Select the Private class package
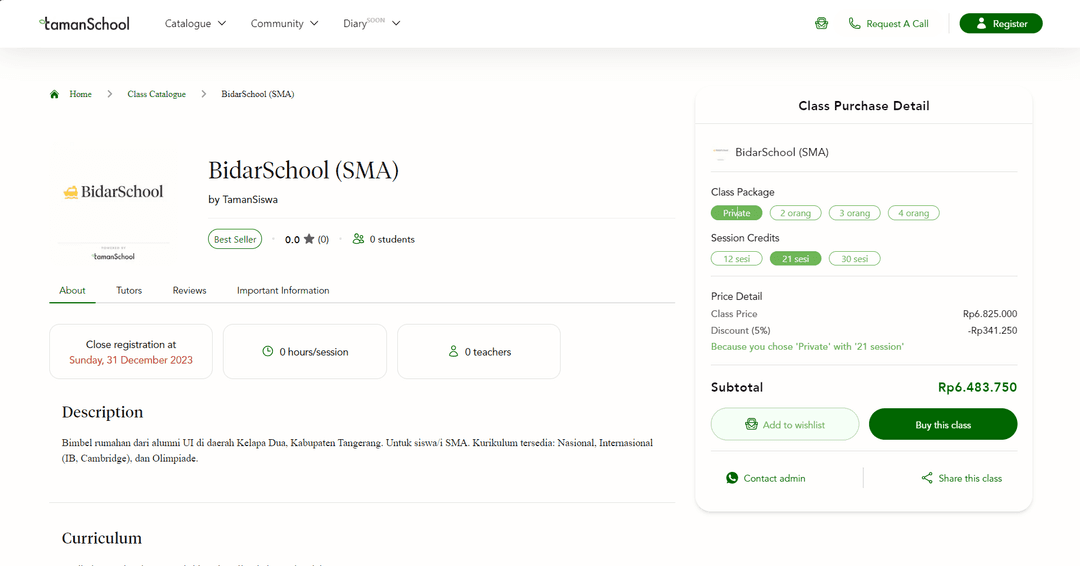Viewport: 1080px width, 566px height. 736,213
